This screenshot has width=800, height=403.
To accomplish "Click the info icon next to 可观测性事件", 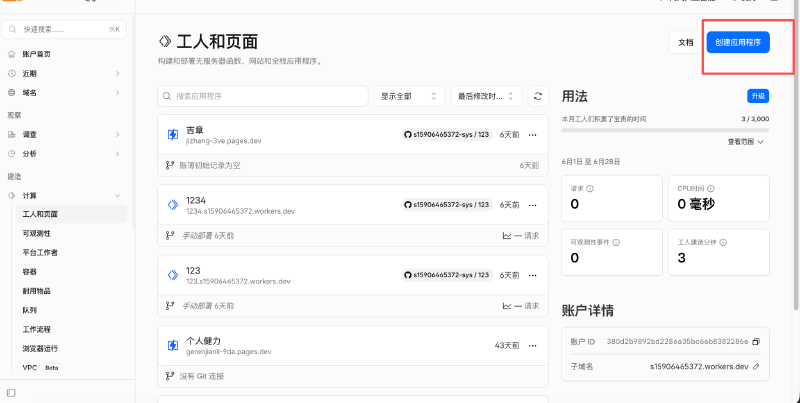I will (x=616, y=242).
